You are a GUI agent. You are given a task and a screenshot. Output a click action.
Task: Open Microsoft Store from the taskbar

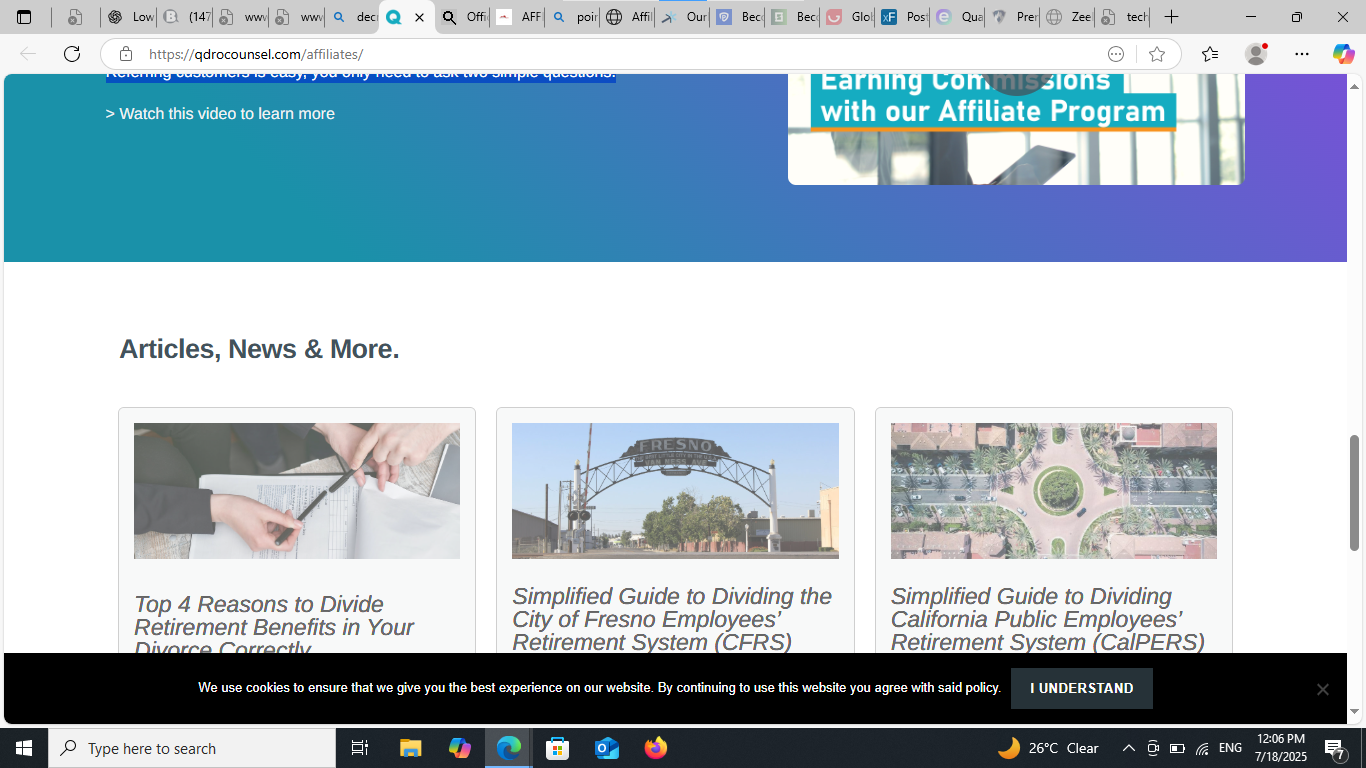[557, 748]
